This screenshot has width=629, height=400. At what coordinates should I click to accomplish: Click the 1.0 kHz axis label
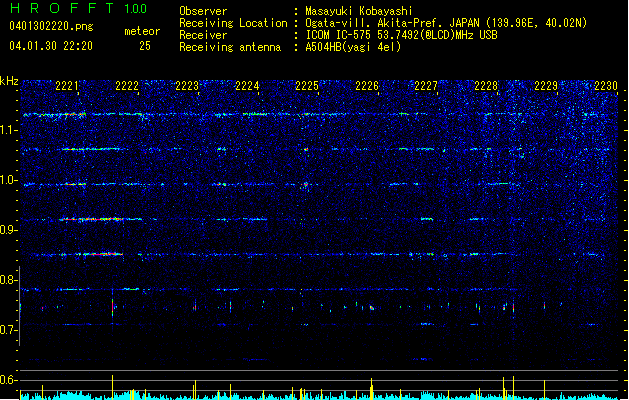pyautogui.click(x=9, y=180)
